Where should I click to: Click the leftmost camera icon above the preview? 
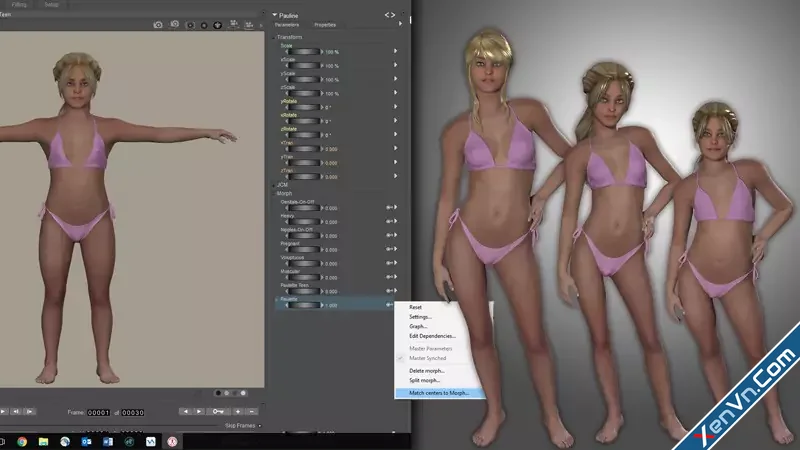click(x=158, y=24)
